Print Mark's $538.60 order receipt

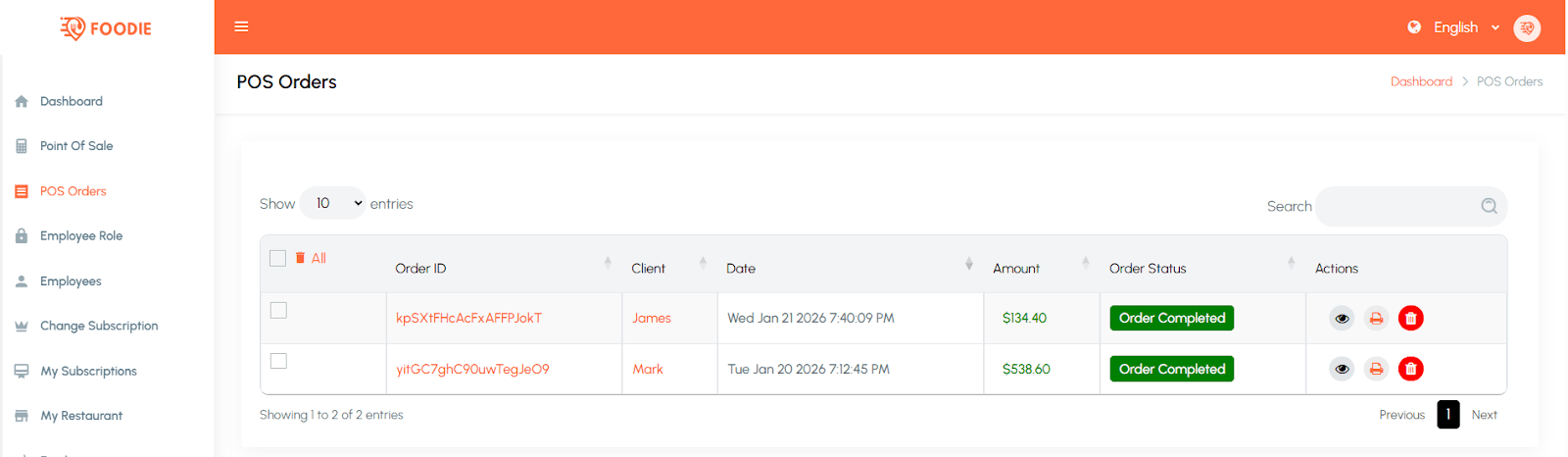tap(1376, 369)
